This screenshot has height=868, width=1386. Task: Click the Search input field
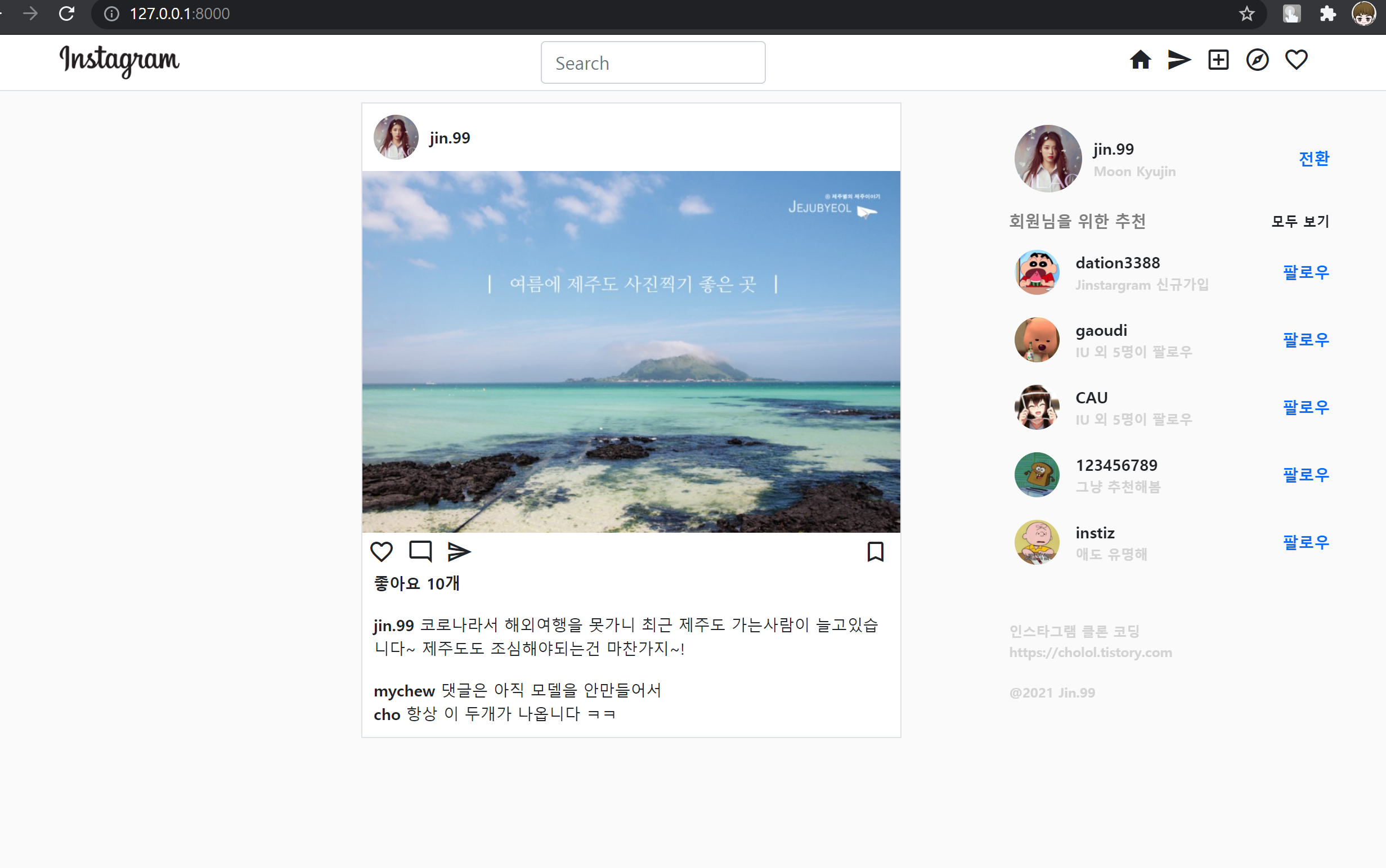click(653, 62)
